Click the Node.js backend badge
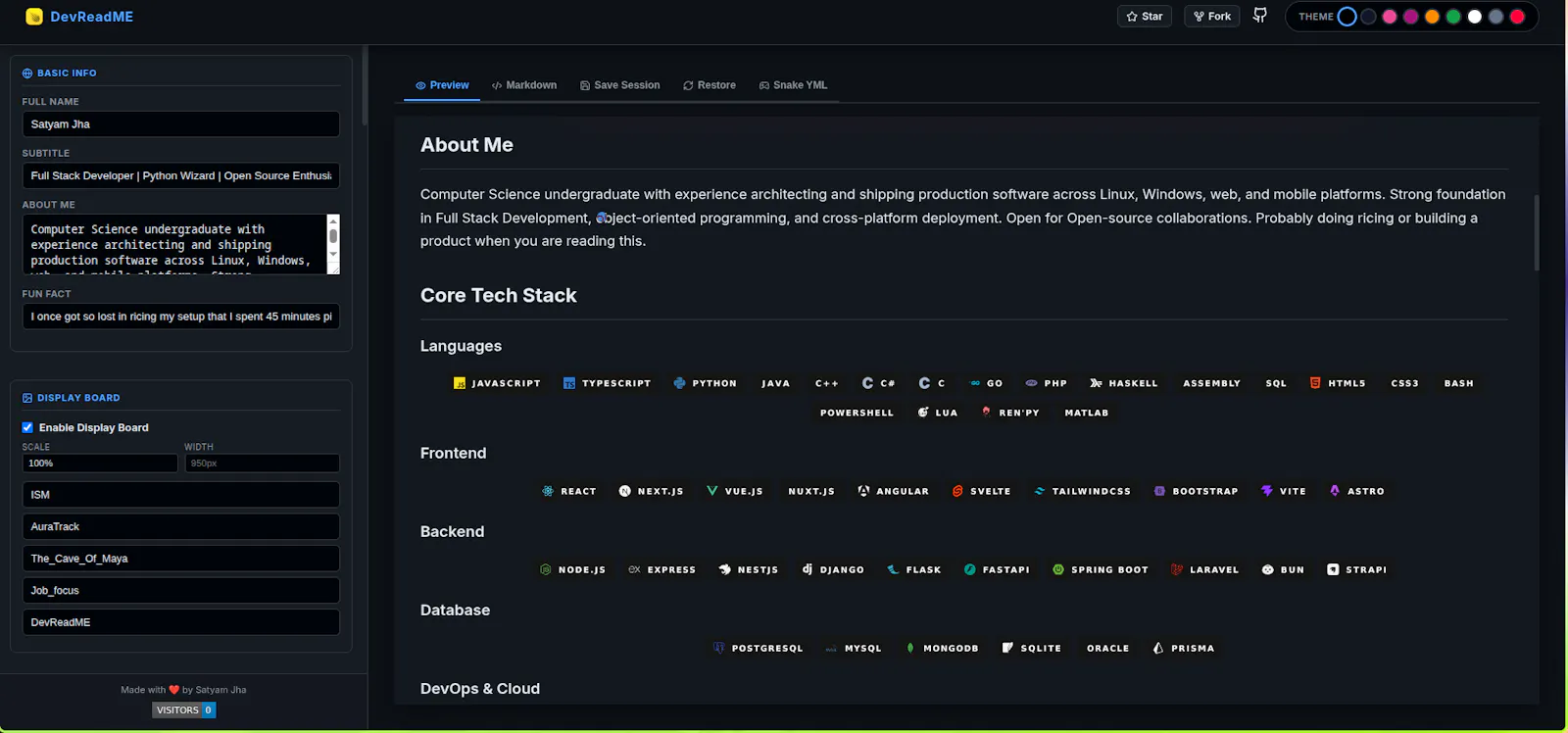 pos(573,569)
